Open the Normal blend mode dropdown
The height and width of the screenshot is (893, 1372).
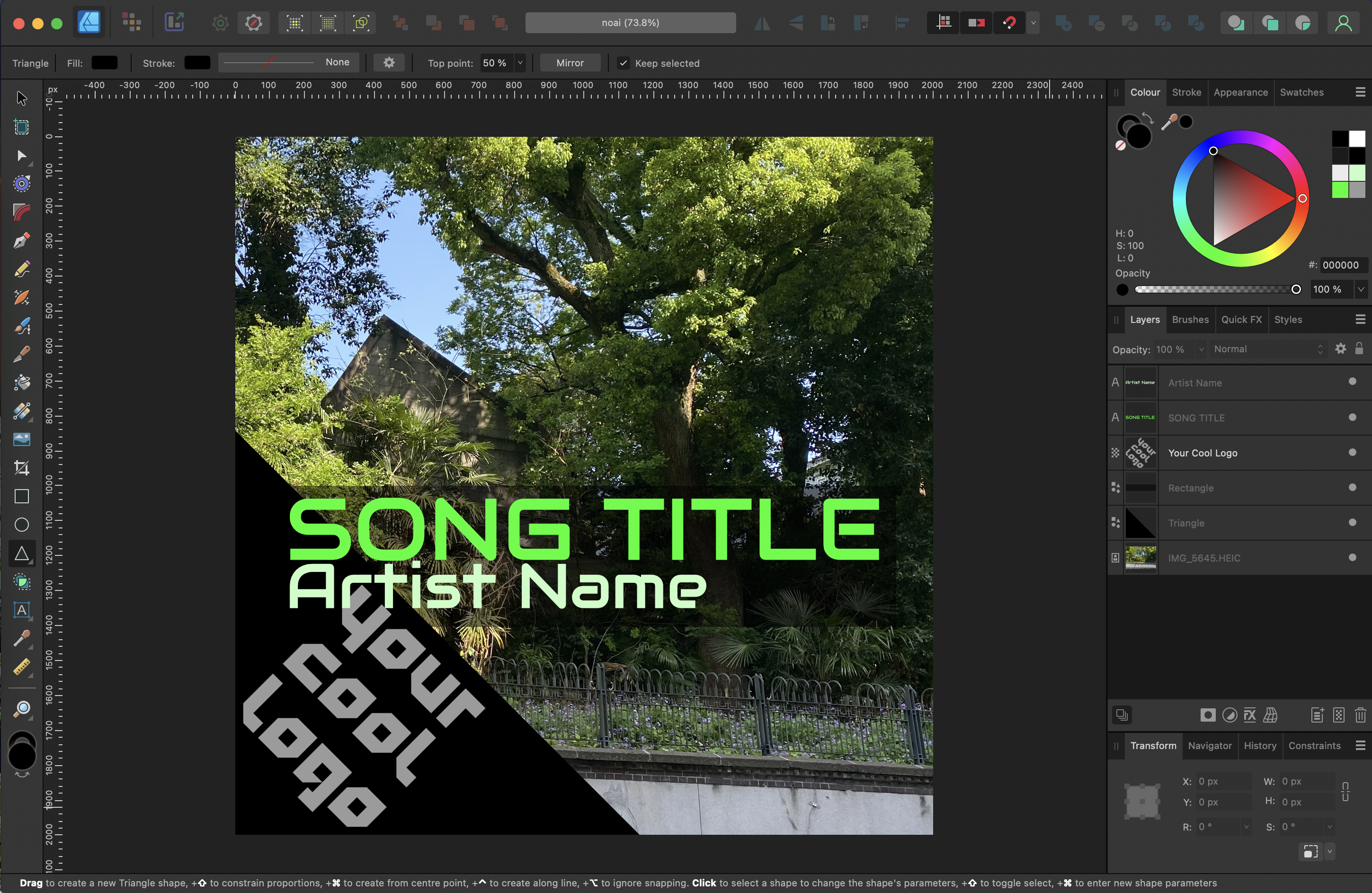1268,349
